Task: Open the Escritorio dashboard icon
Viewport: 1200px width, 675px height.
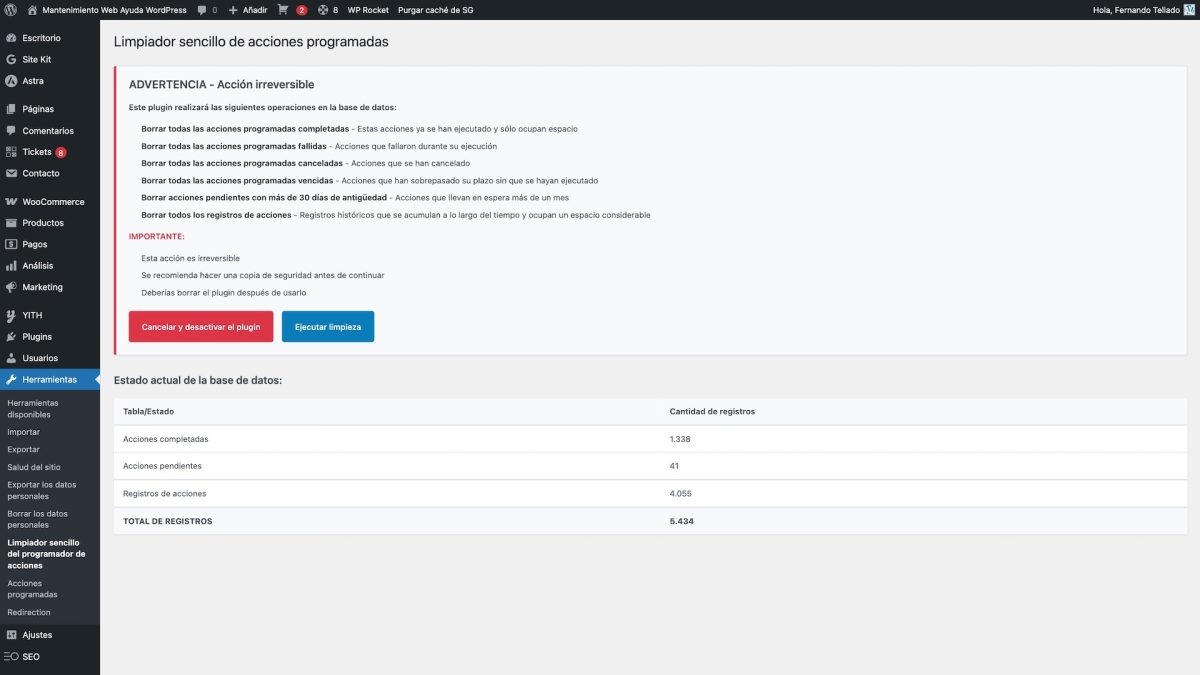Action: click(x=10, y=38)
